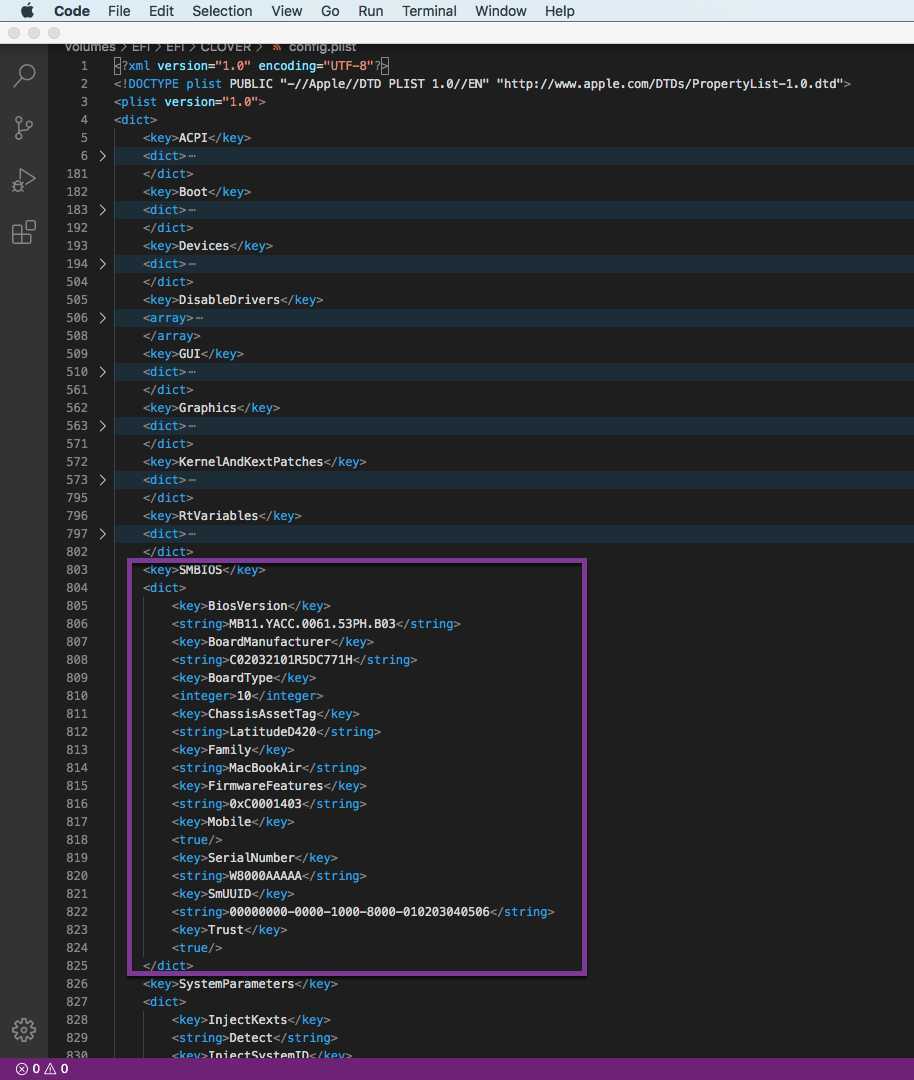Viewport: 914px width, 1080px height.
Task: Open the Run menu
Action: [371, 11]
